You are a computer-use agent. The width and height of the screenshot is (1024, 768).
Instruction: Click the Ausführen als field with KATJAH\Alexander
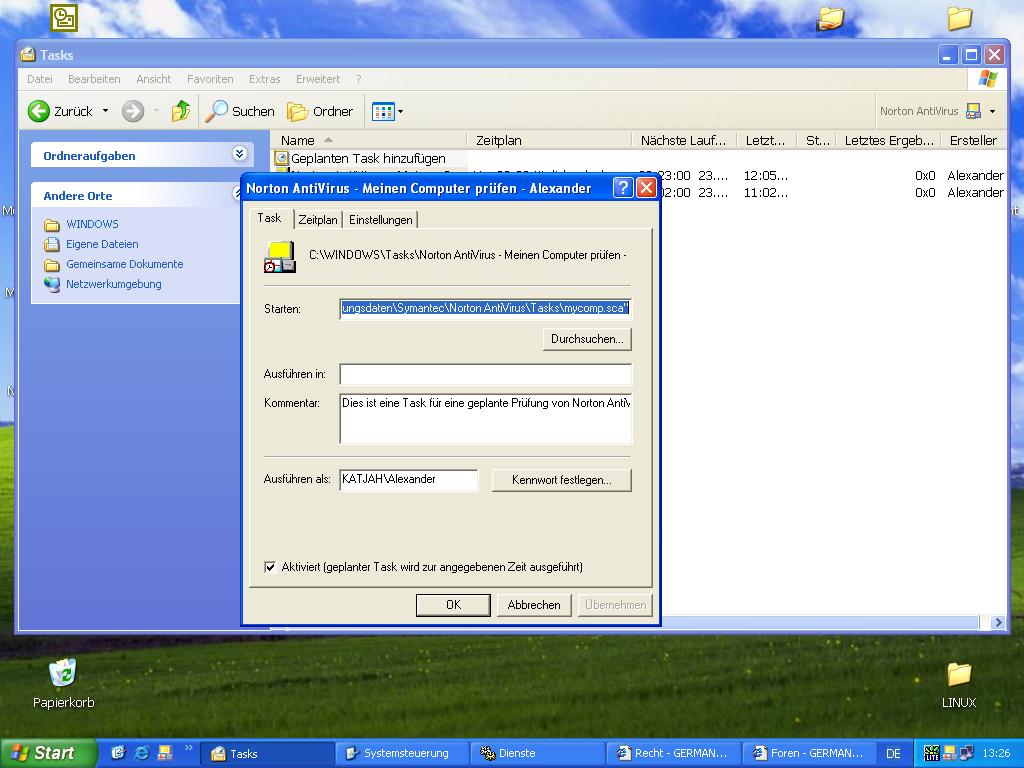(409, 479)
